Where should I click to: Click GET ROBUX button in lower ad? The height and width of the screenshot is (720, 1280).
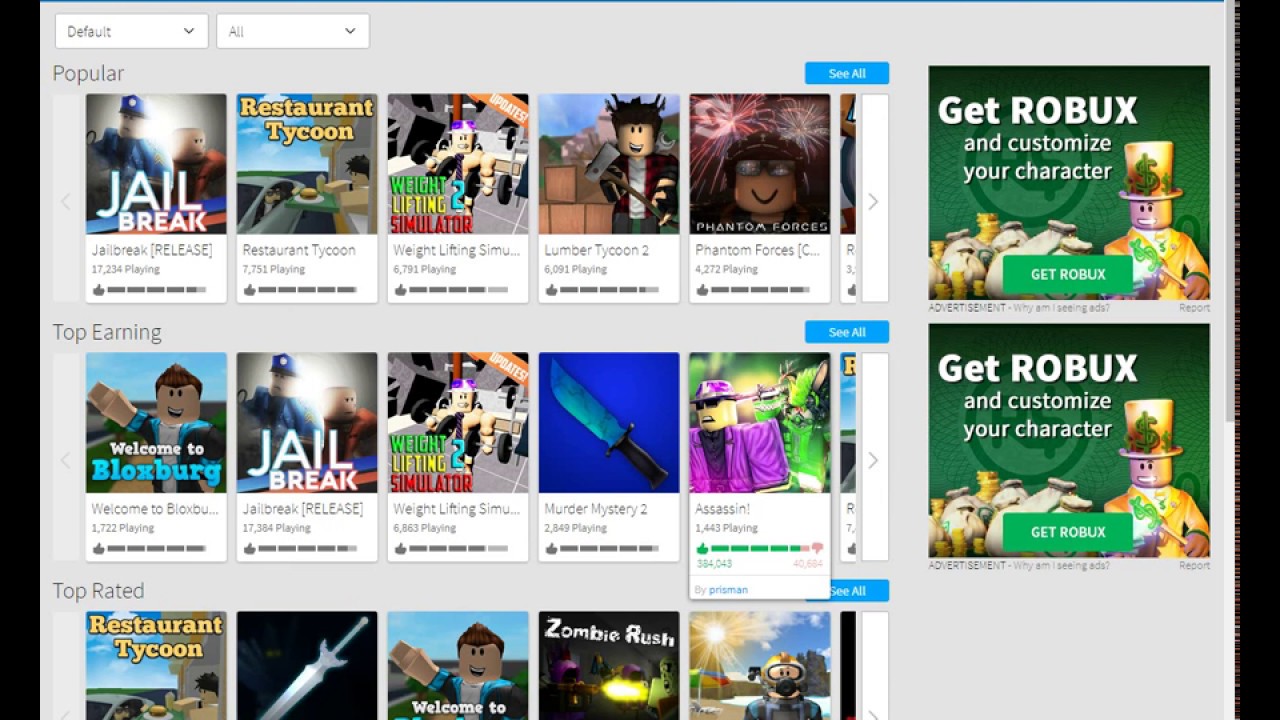point(1068,532)
